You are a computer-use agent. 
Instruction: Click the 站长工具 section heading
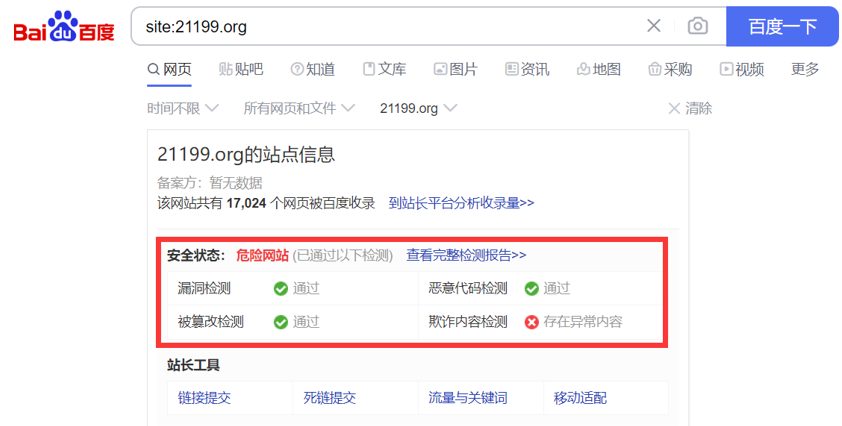click(193, 365)
